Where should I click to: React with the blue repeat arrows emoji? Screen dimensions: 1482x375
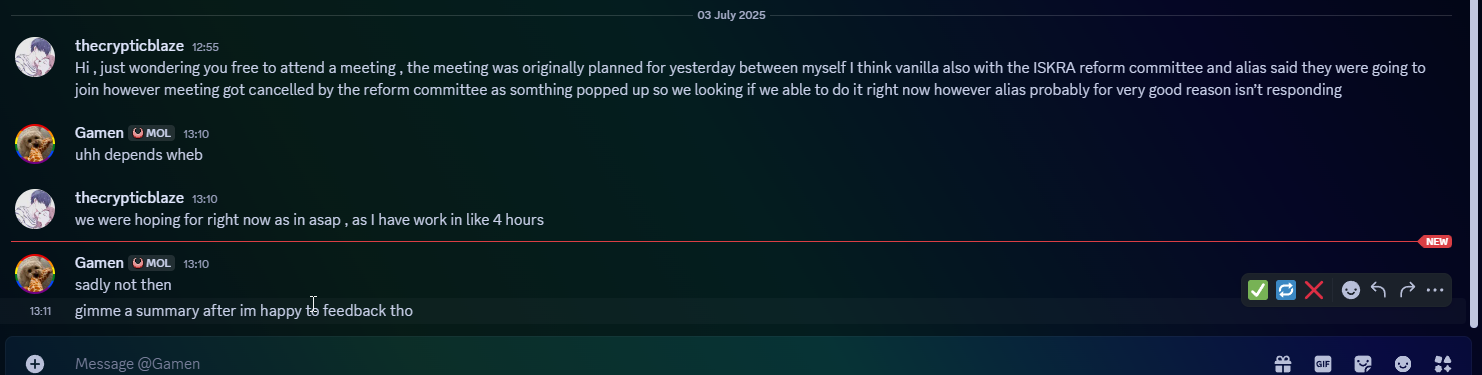[x=1286, y=290]
